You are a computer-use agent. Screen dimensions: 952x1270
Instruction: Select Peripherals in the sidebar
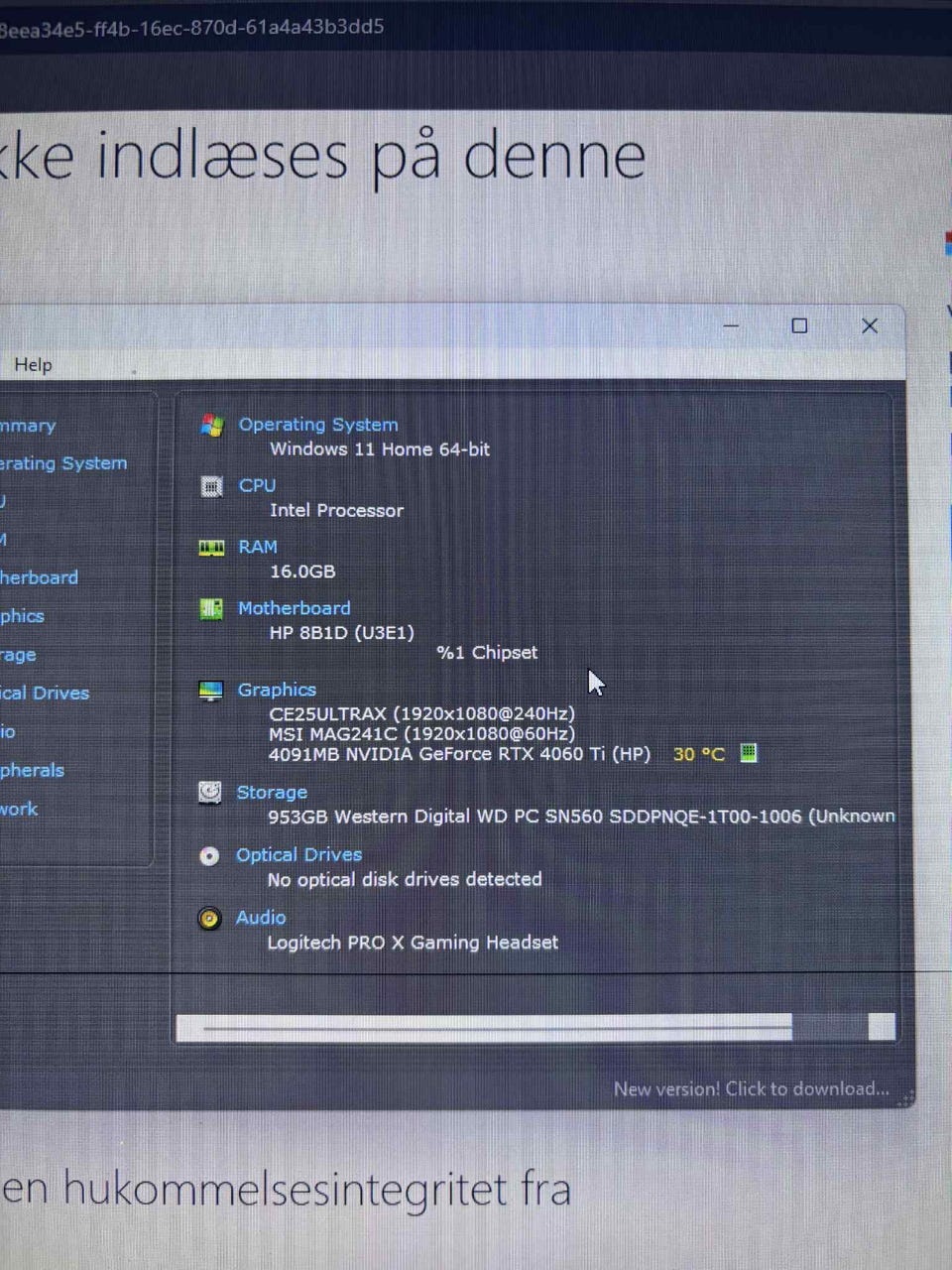click(32, 770)
